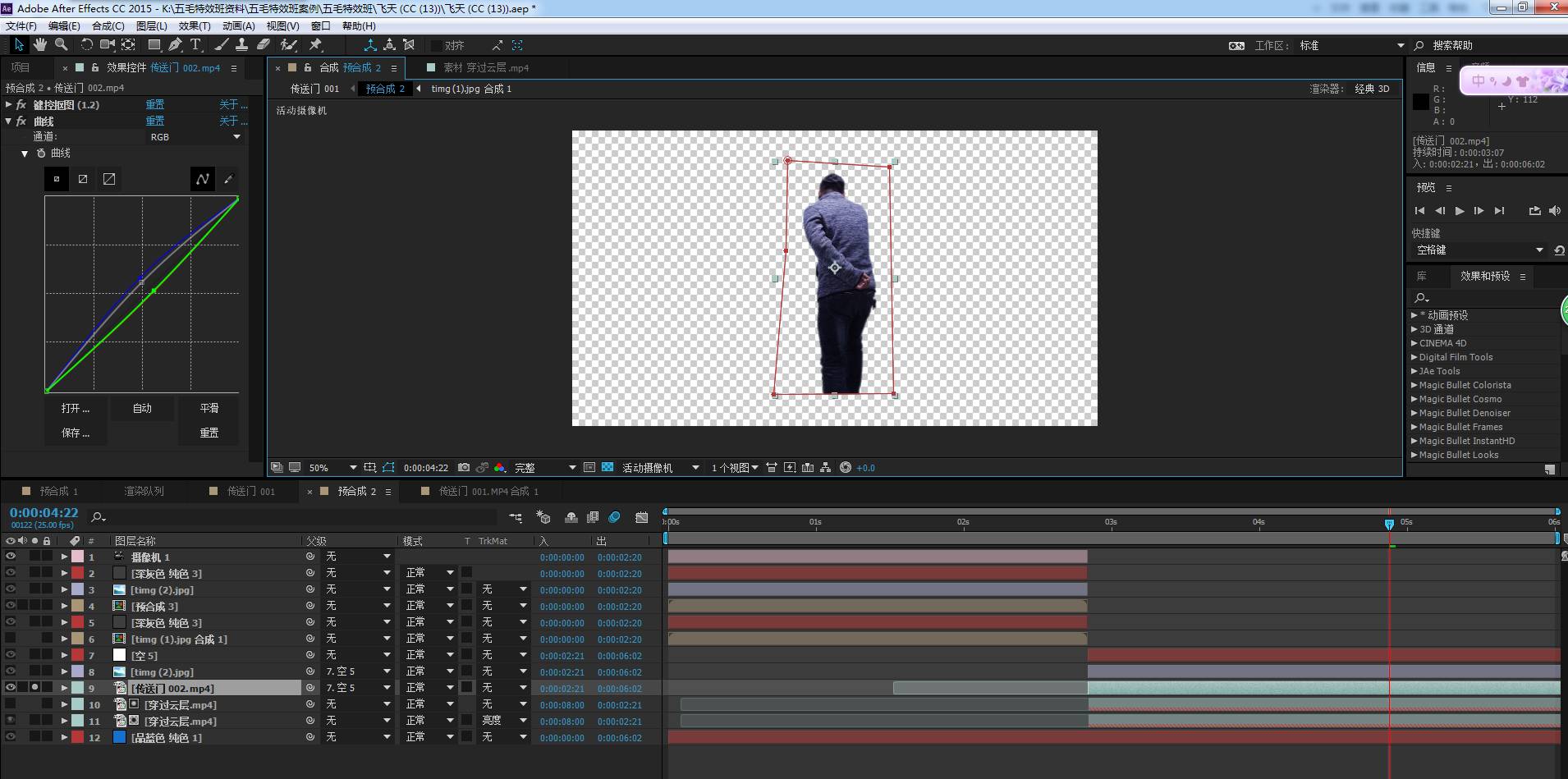
Task: Select the Hand tool
Action: click(x=39, y=45)
